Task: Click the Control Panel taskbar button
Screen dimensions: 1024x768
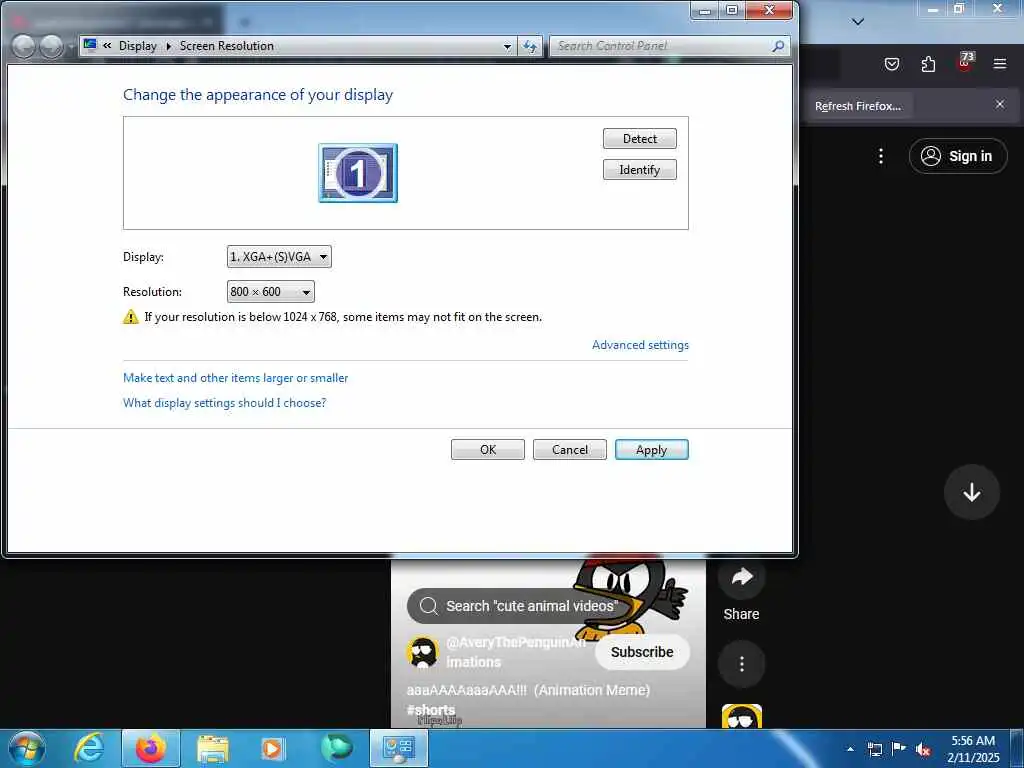Action: (x=398, y=748)
